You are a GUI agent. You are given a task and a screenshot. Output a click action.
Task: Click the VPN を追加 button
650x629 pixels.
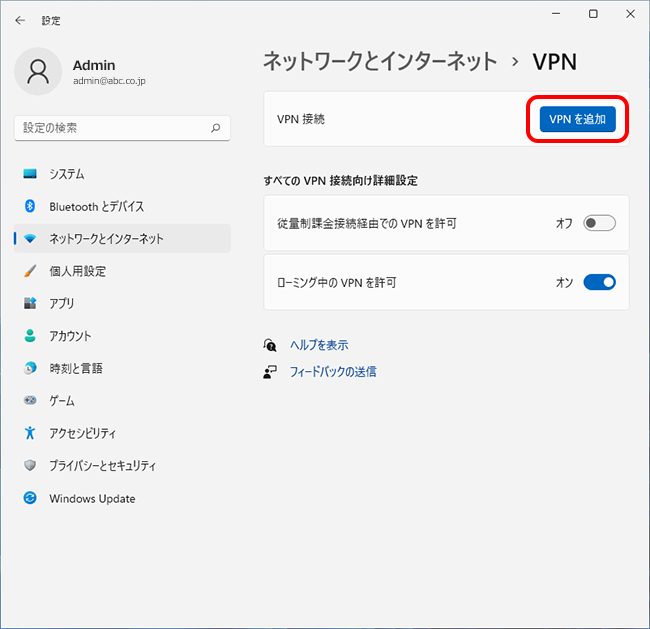click(577, 119)
